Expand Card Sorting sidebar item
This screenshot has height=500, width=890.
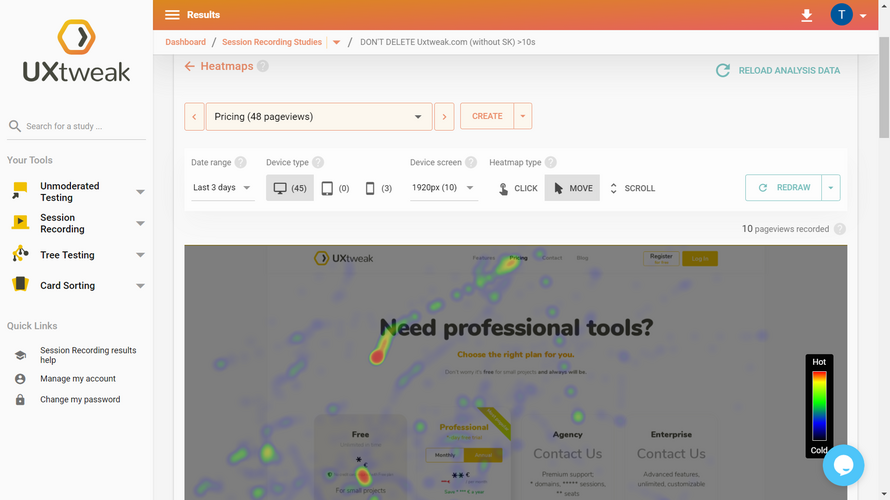pos(140,286)
